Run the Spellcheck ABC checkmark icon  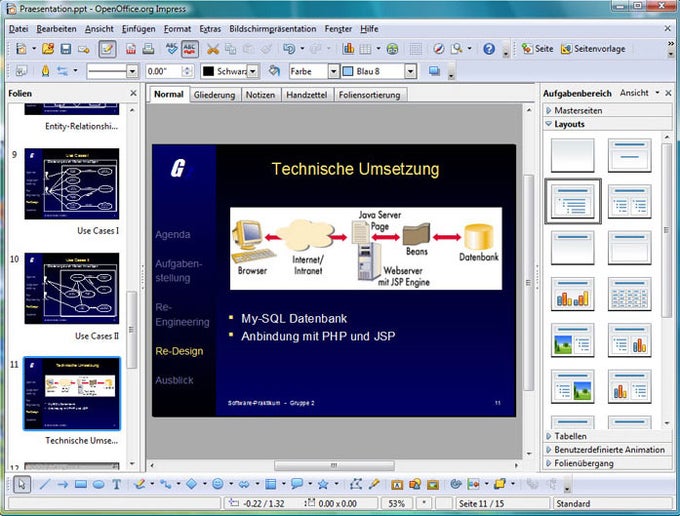(x=172, y=49)
